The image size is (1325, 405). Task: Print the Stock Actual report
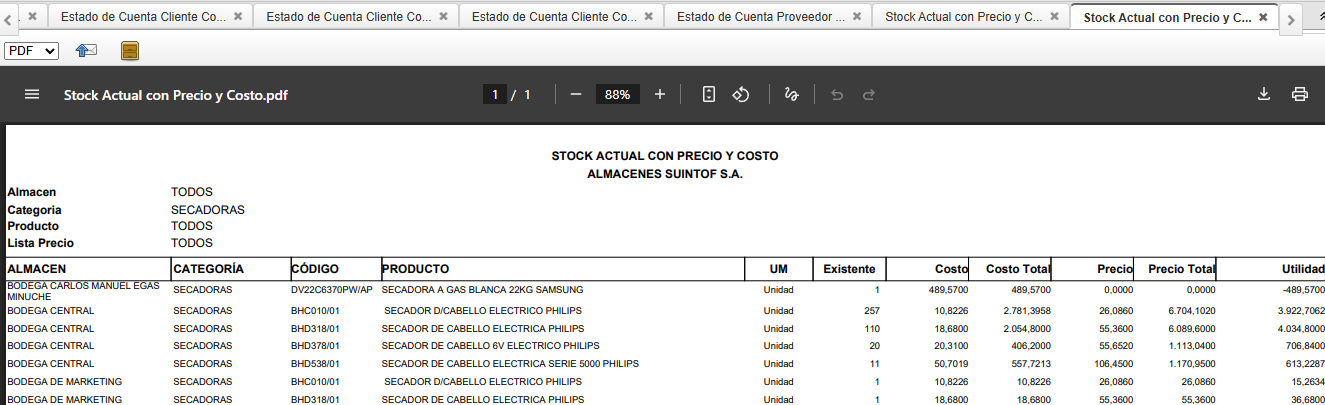[x=1300, y=94]
